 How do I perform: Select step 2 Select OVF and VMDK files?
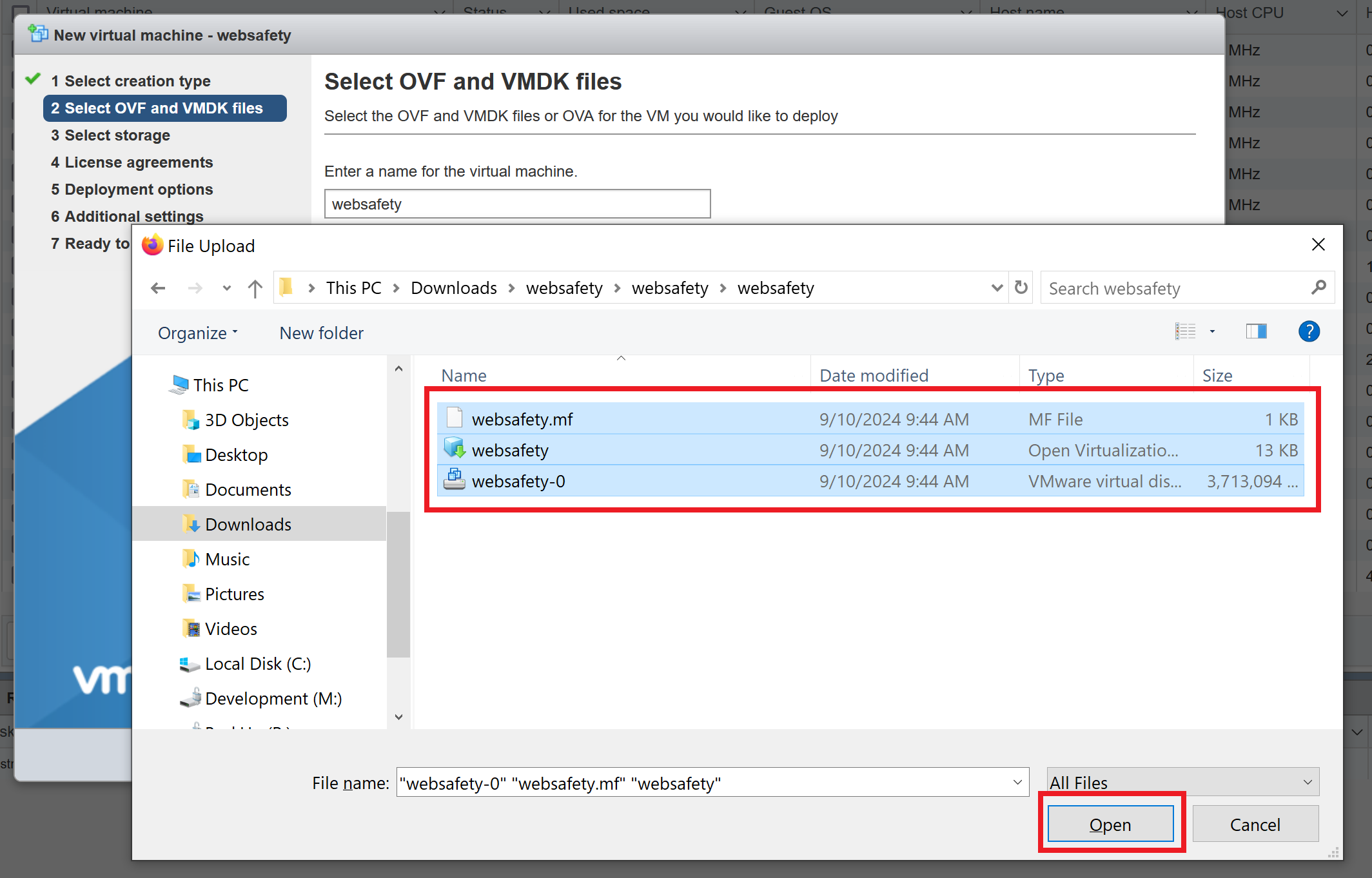(164, 108)
